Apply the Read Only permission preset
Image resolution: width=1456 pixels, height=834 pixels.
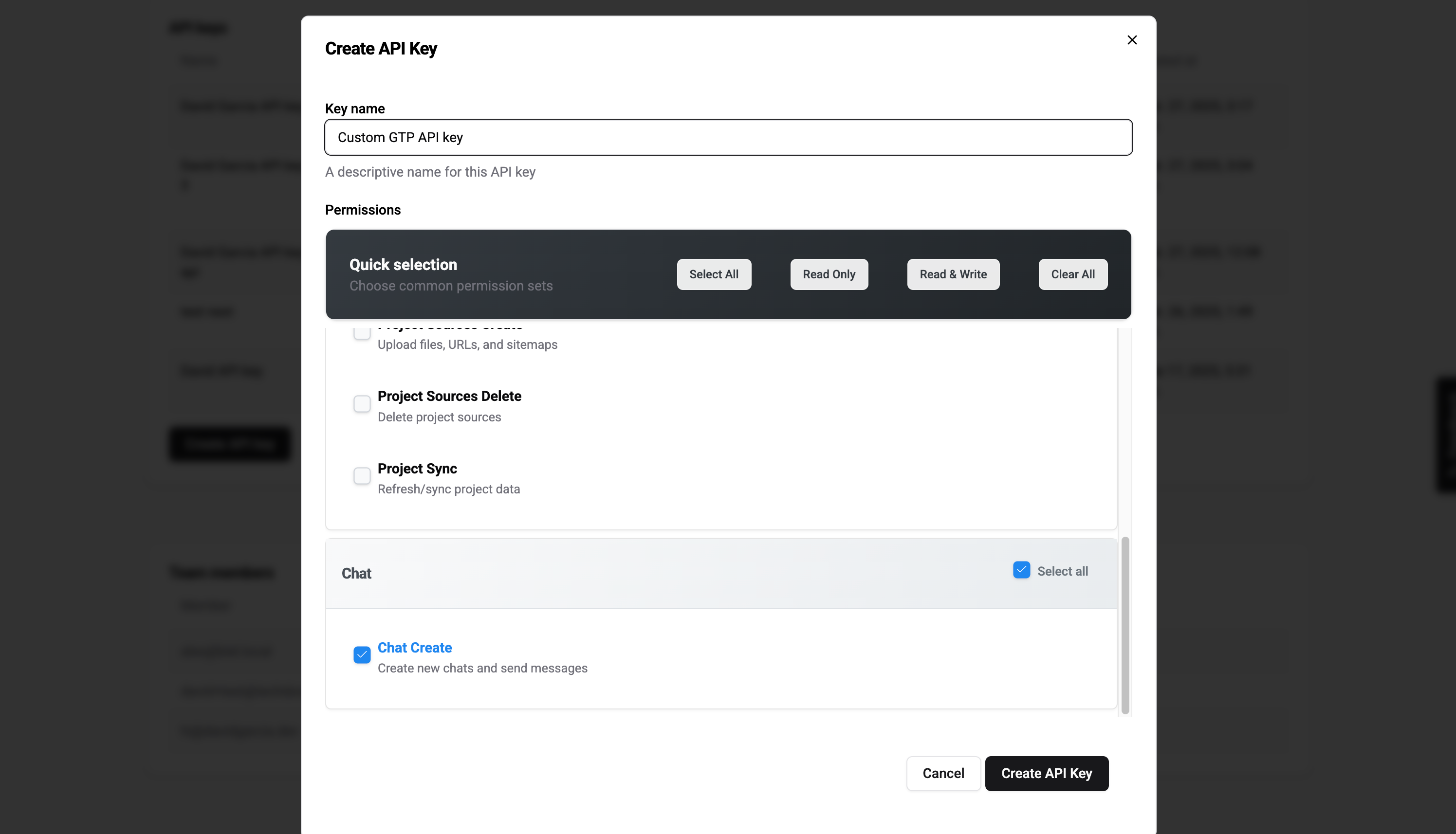(x=829, y=274)
